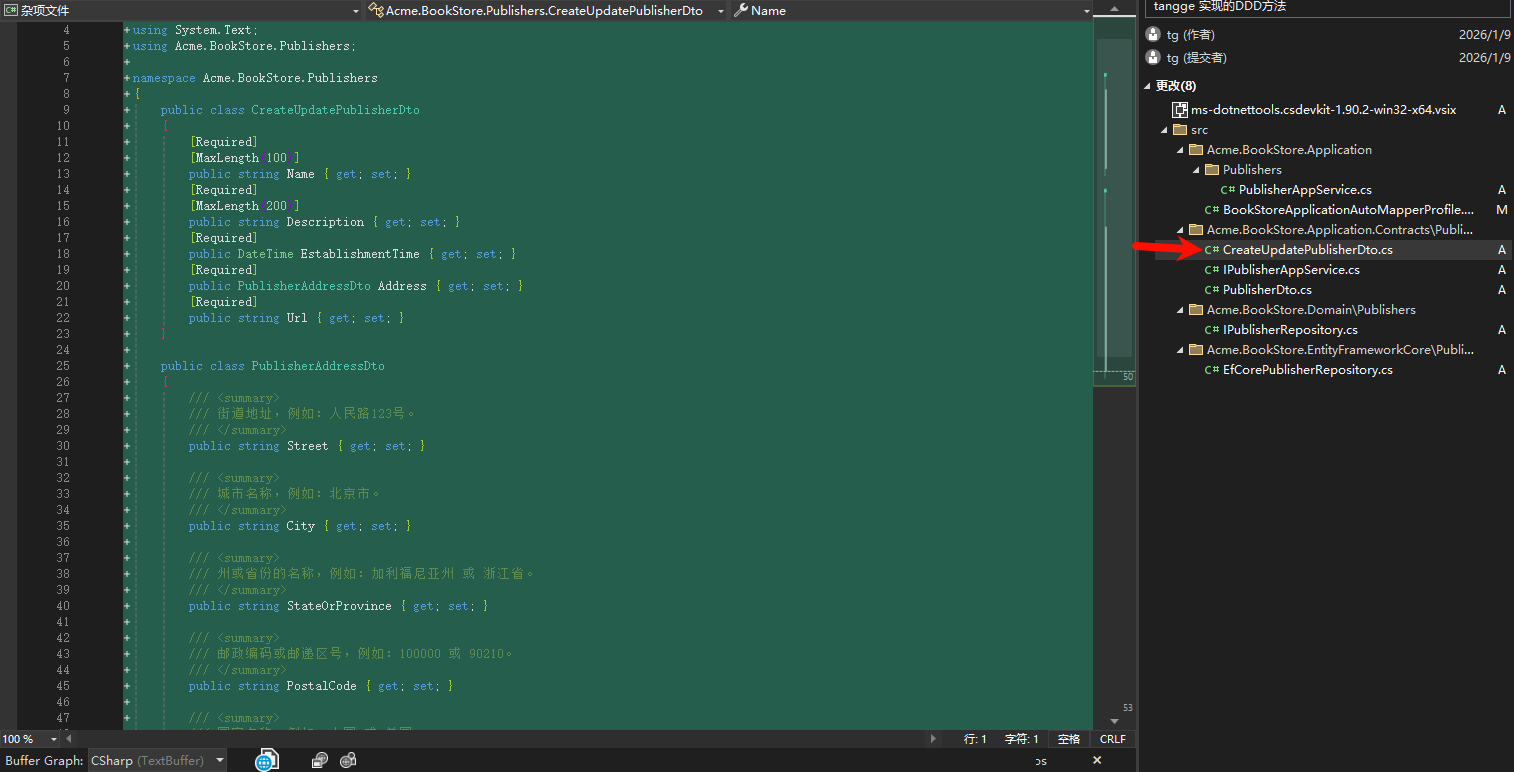Click line number 25 in the gutter

click(x=63, y=366)
